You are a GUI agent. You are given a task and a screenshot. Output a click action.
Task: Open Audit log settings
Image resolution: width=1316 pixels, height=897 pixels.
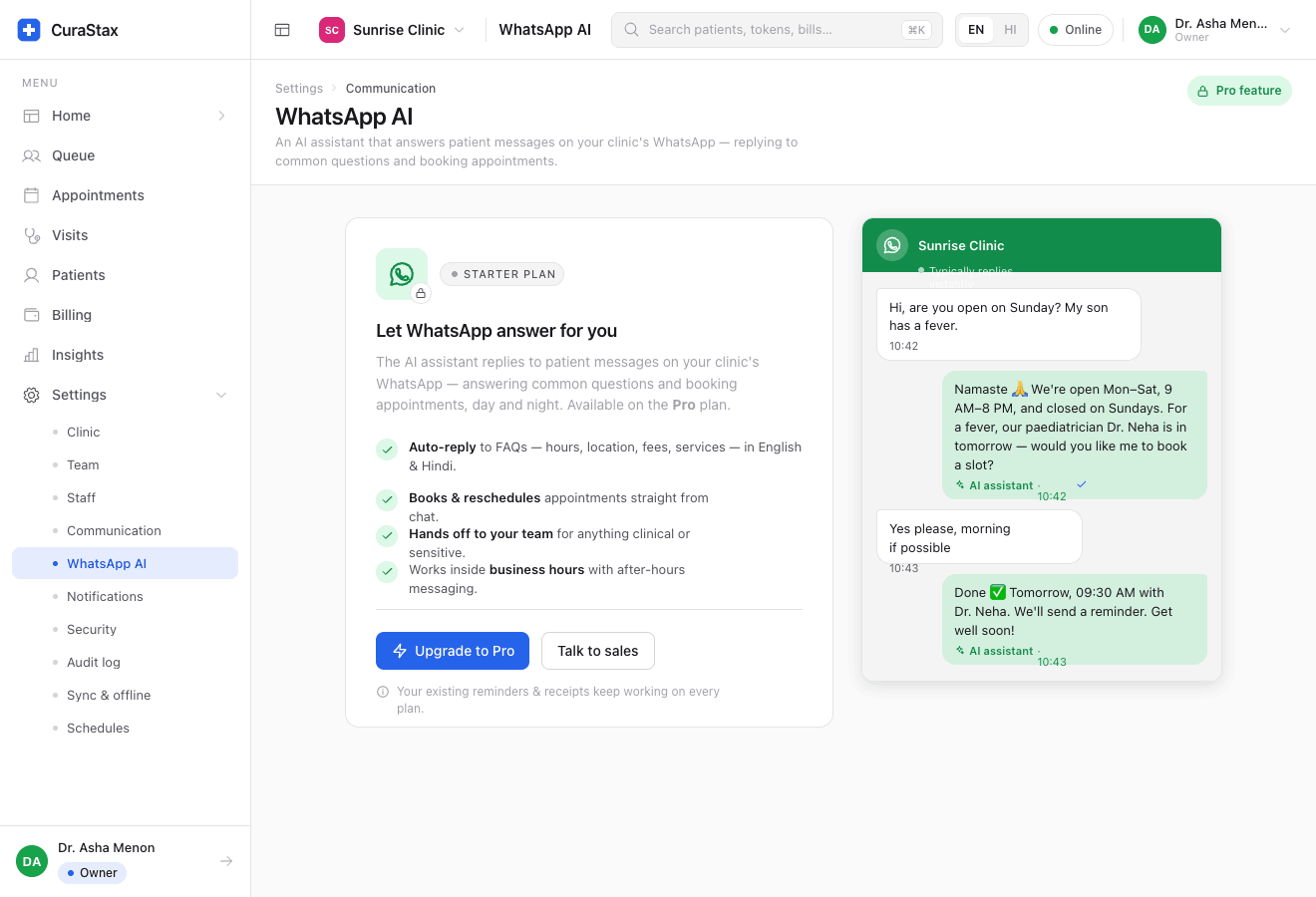(x=125, y=662)
